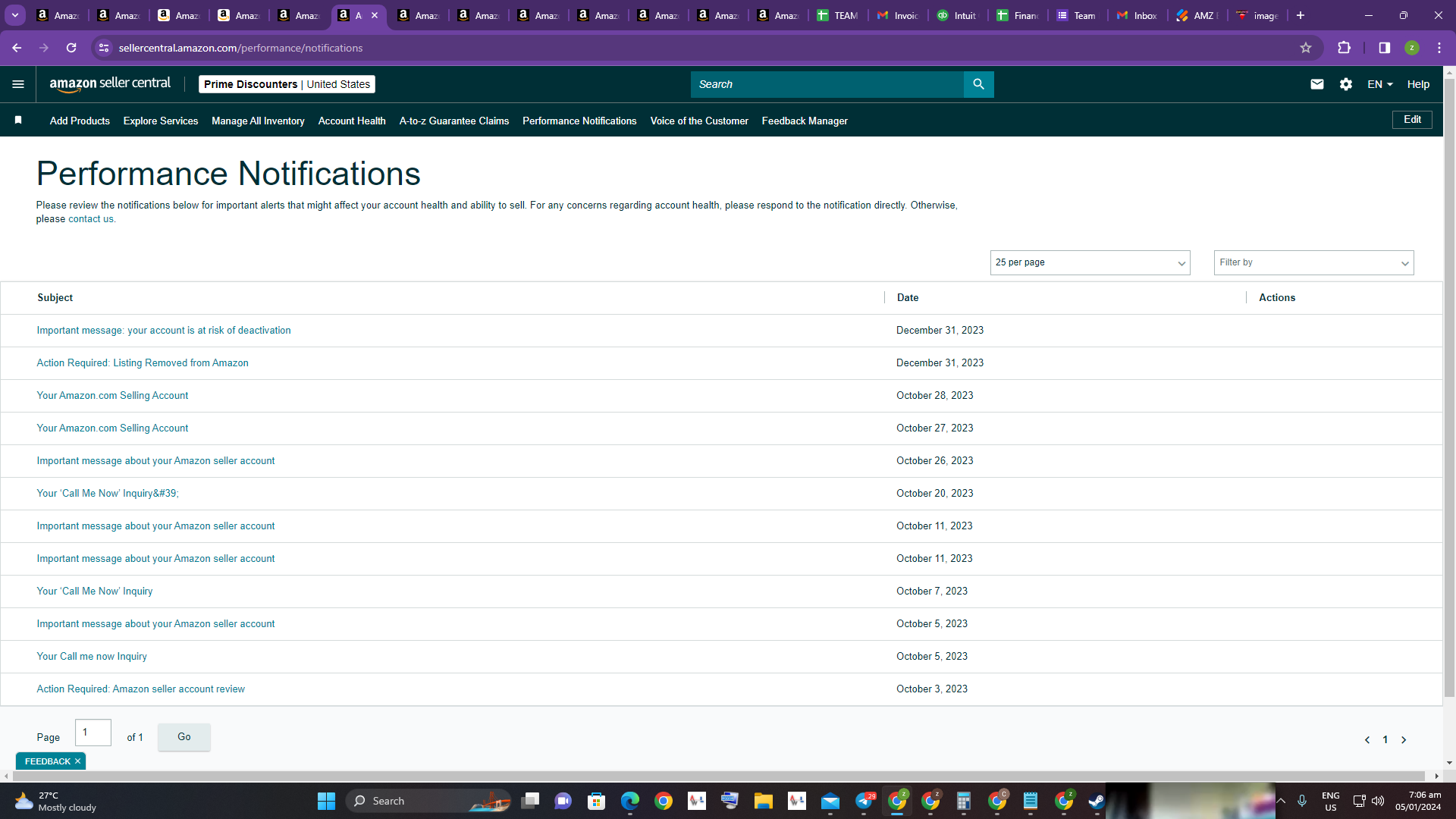Open the Add Products menu item
The width and height of the screenshot is (1456, 819).
coord(80,121)
